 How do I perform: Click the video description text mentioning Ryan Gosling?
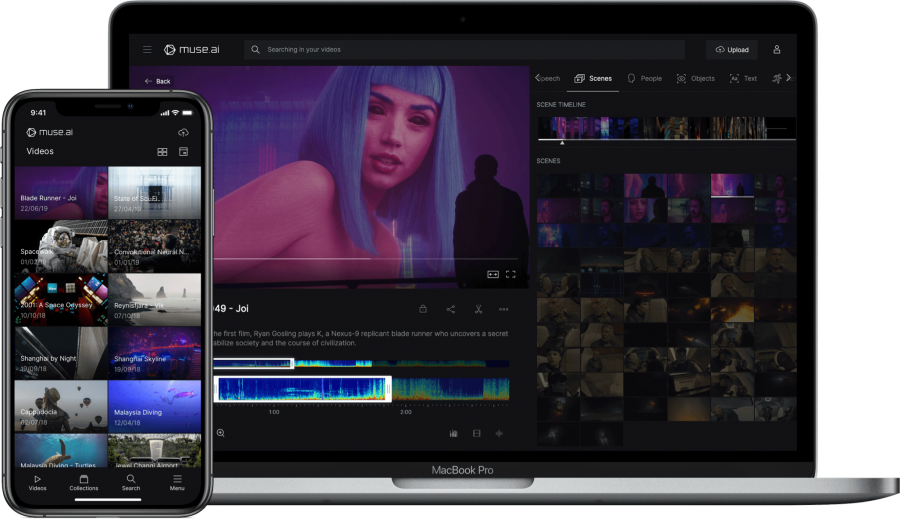360,338
